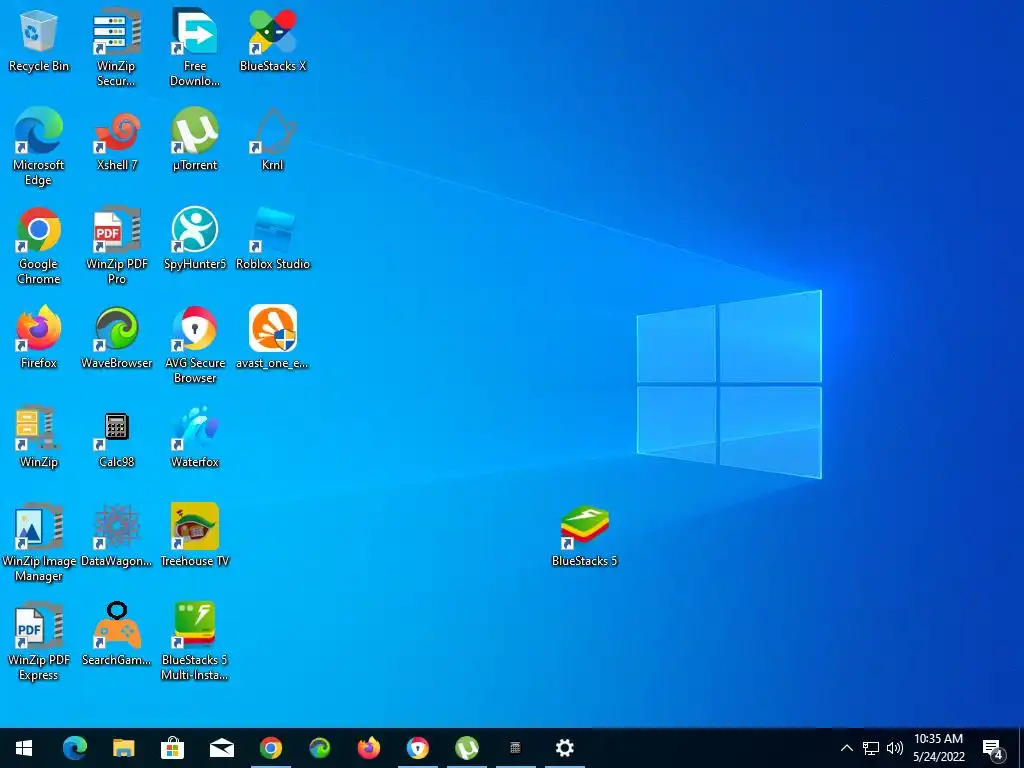Select AVG Secure Browser desktop icon
1024x768 pixels.
pos(195,344)
